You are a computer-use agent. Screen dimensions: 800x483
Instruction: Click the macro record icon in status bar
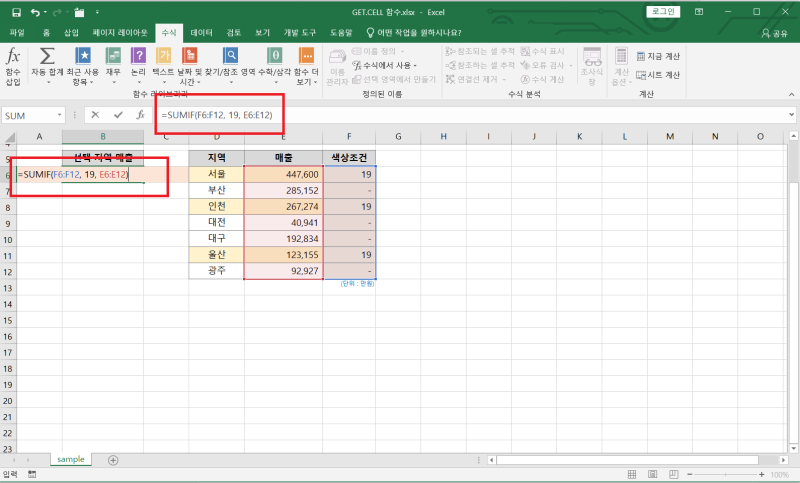pos(32,474)
